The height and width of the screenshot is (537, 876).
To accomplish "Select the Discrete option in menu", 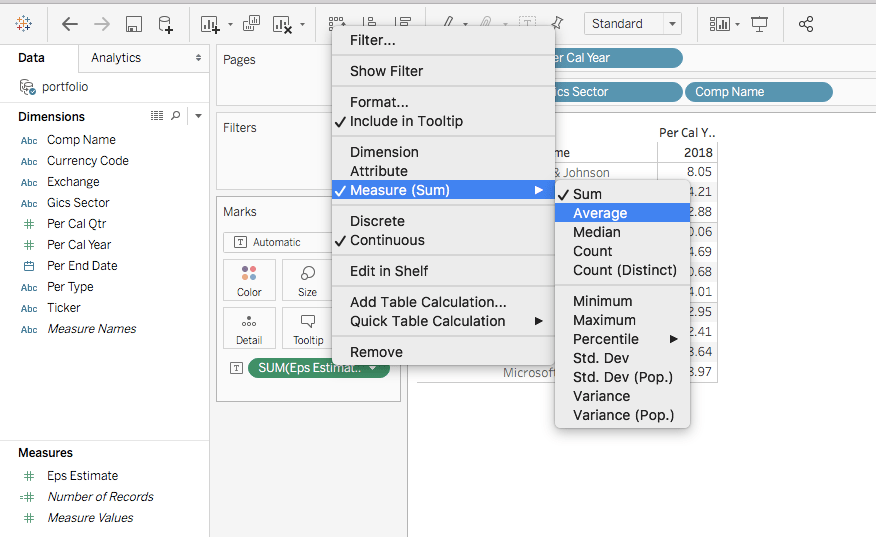I will coord(377,221).
